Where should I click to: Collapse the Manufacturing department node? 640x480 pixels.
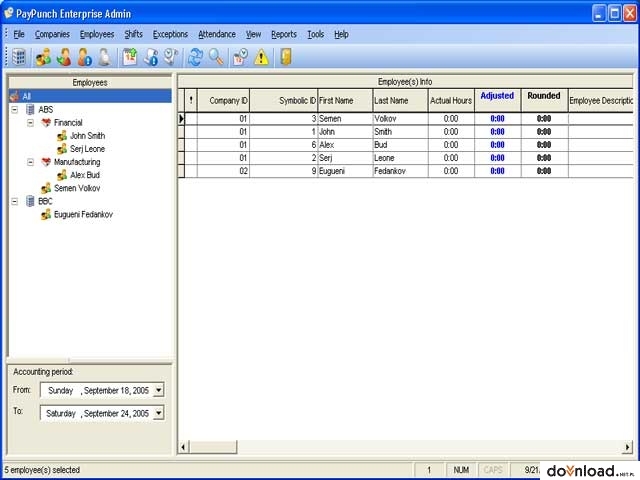(31, 162)
